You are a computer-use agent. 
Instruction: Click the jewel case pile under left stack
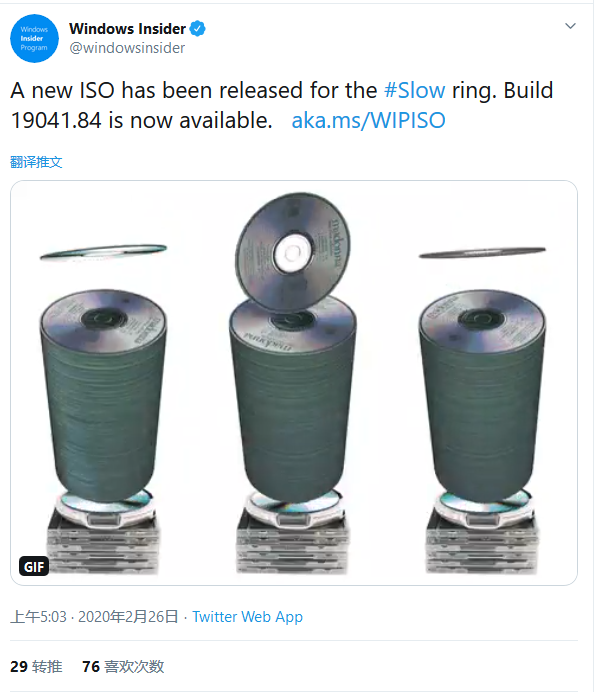[x=103, y=541]
